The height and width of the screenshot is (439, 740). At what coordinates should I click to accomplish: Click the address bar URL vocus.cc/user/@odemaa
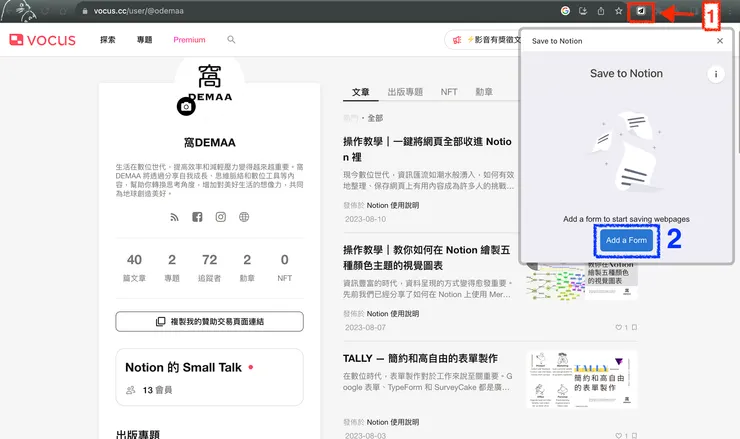[138, 11]
